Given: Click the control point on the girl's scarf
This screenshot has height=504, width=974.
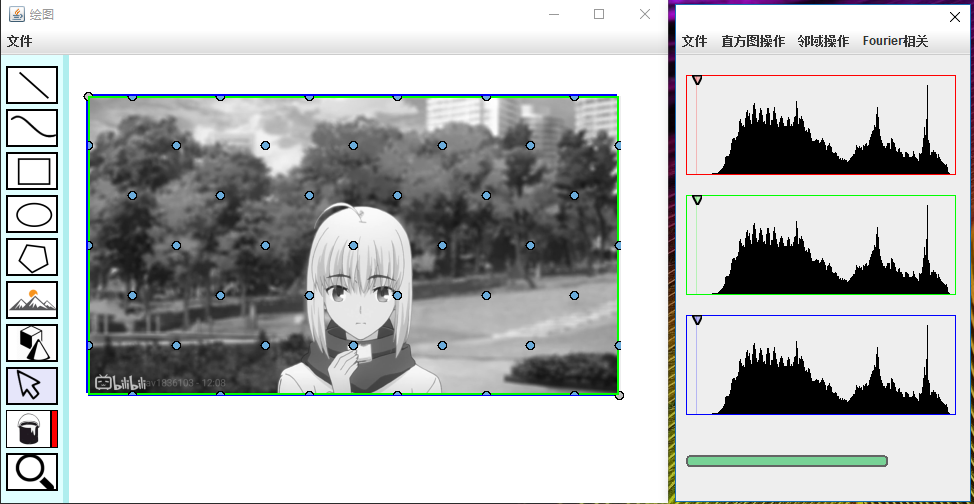Looking at the screenshot, I should (x=353, y=345).
